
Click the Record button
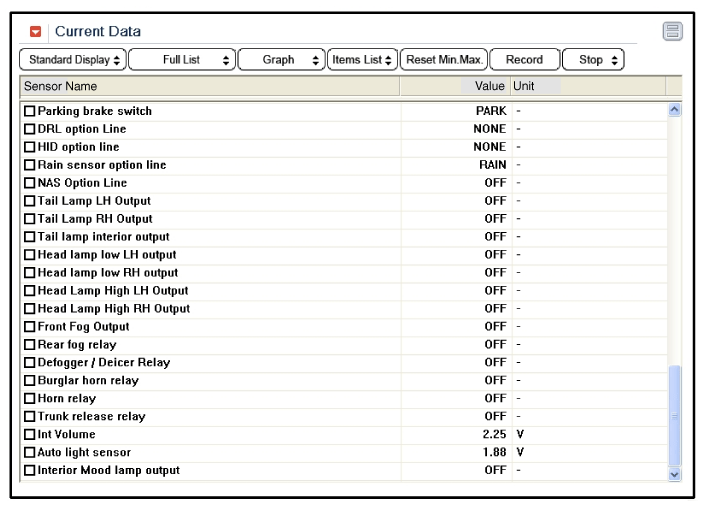[x=524, y=60]
